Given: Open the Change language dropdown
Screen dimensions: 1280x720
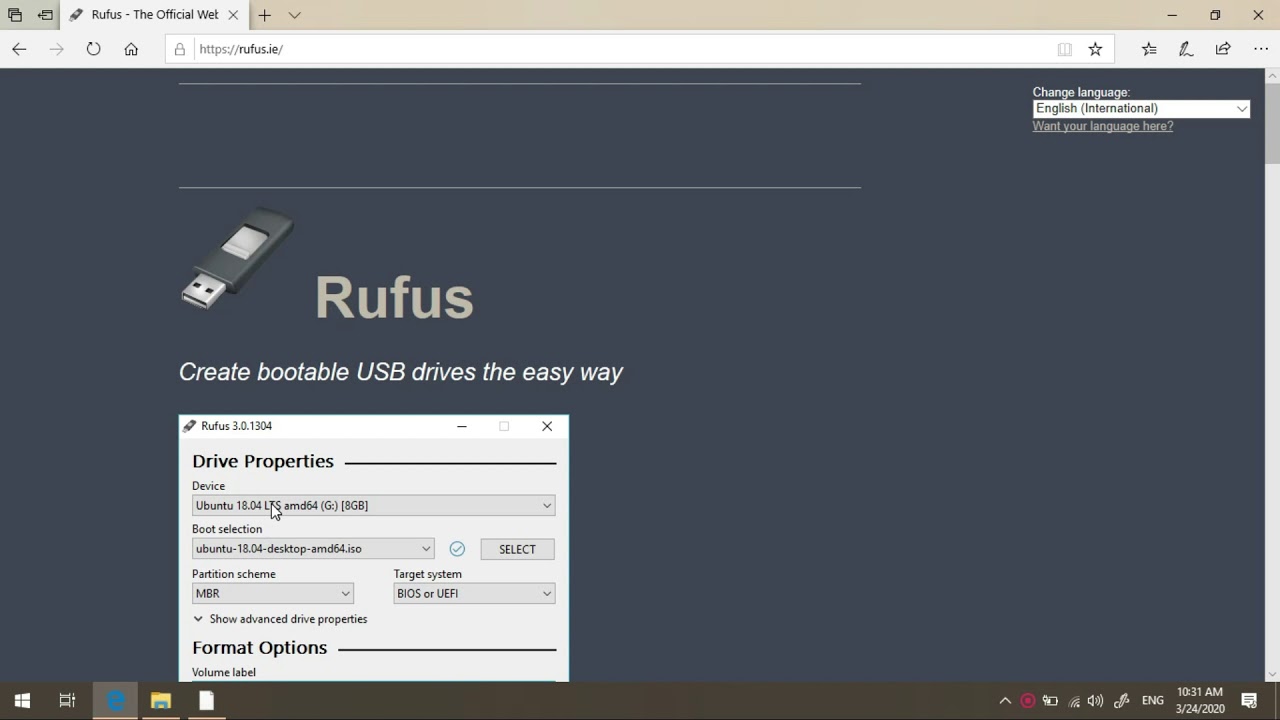Looking at the screenshot, I should pos(1141,108).
